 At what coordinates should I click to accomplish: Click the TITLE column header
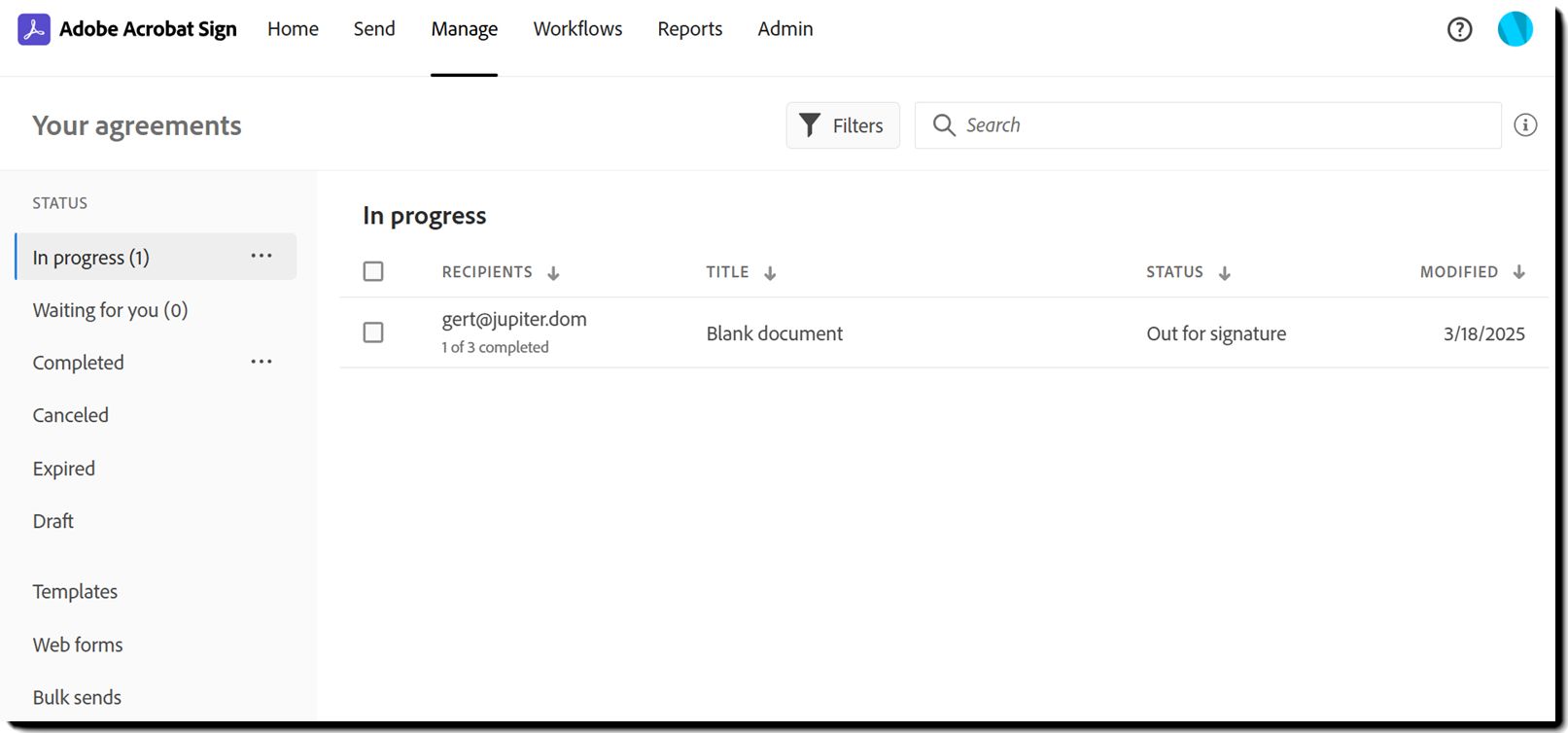[x=727, y=272]
